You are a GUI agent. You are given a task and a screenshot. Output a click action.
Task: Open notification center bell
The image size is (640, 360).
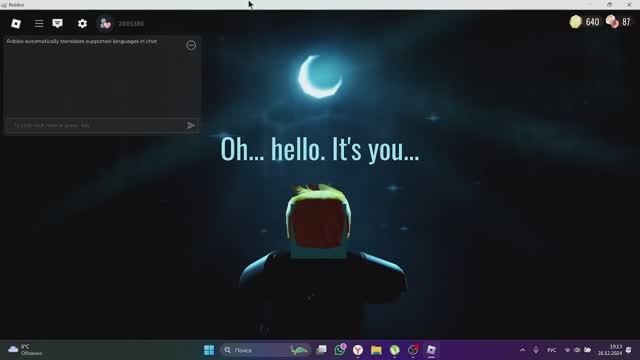point(629,350)
